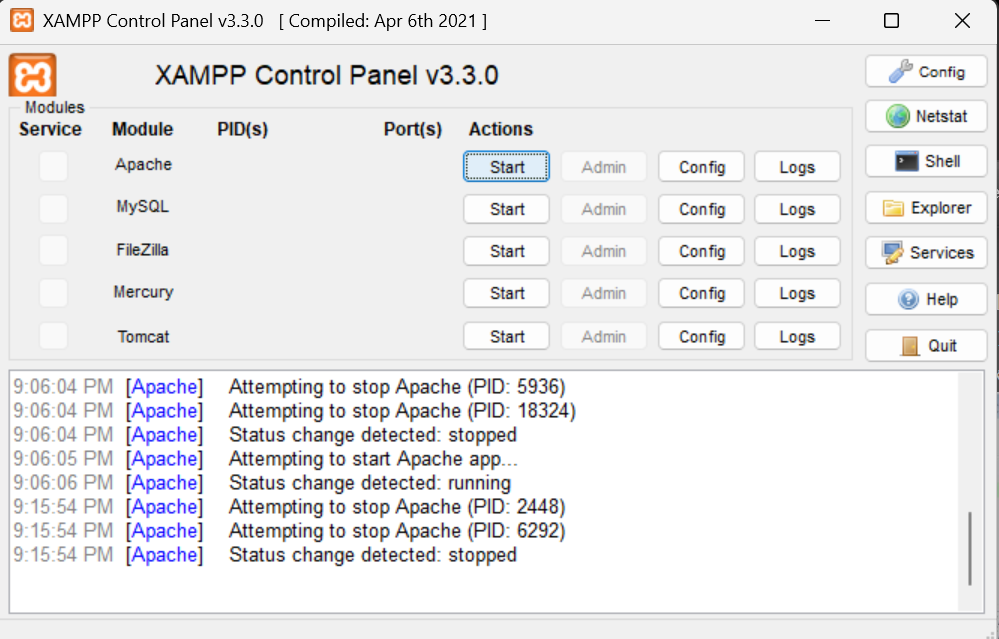Open the Services button
The height and width of the screenshot is (639, 999).
[x=926, y=253]
